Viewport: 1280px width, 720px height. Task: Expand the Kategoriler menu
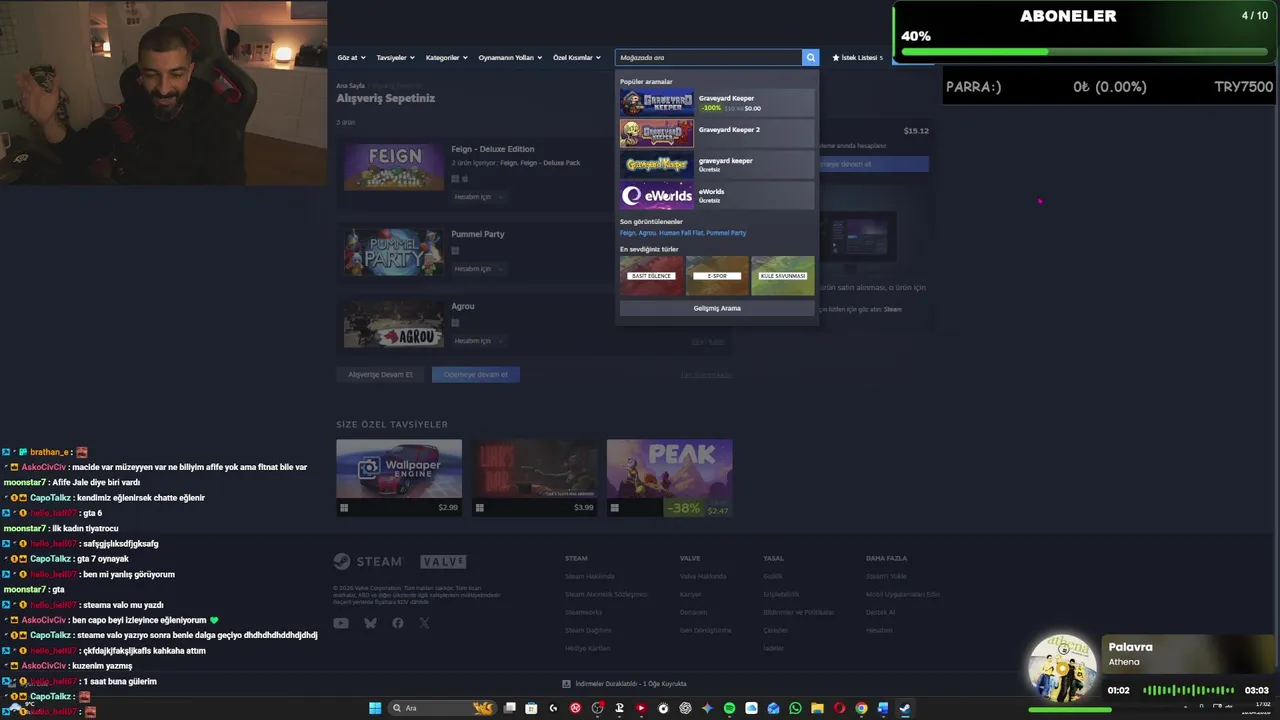(446, 58)
